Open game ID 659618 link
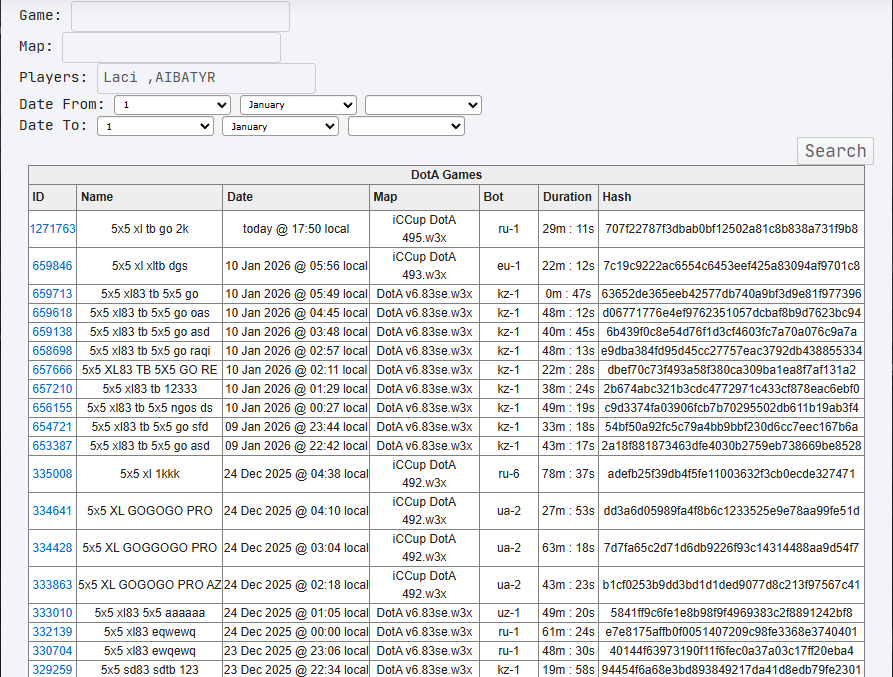The height and width of the screenshot is (677, 893). [x=52, y=313]
